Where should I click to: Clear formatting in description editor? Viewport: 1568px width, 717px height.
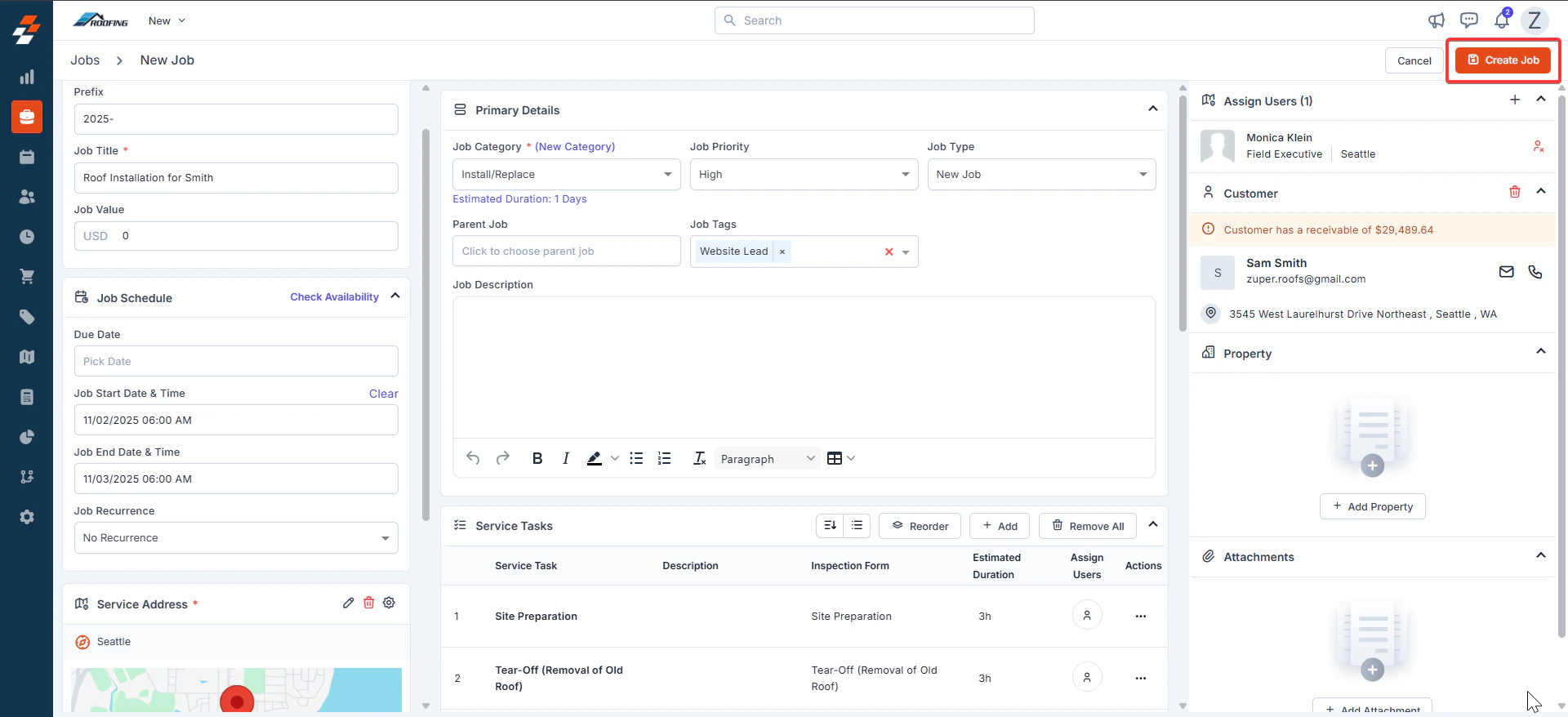pyautogui.click(x=700, y=458)
